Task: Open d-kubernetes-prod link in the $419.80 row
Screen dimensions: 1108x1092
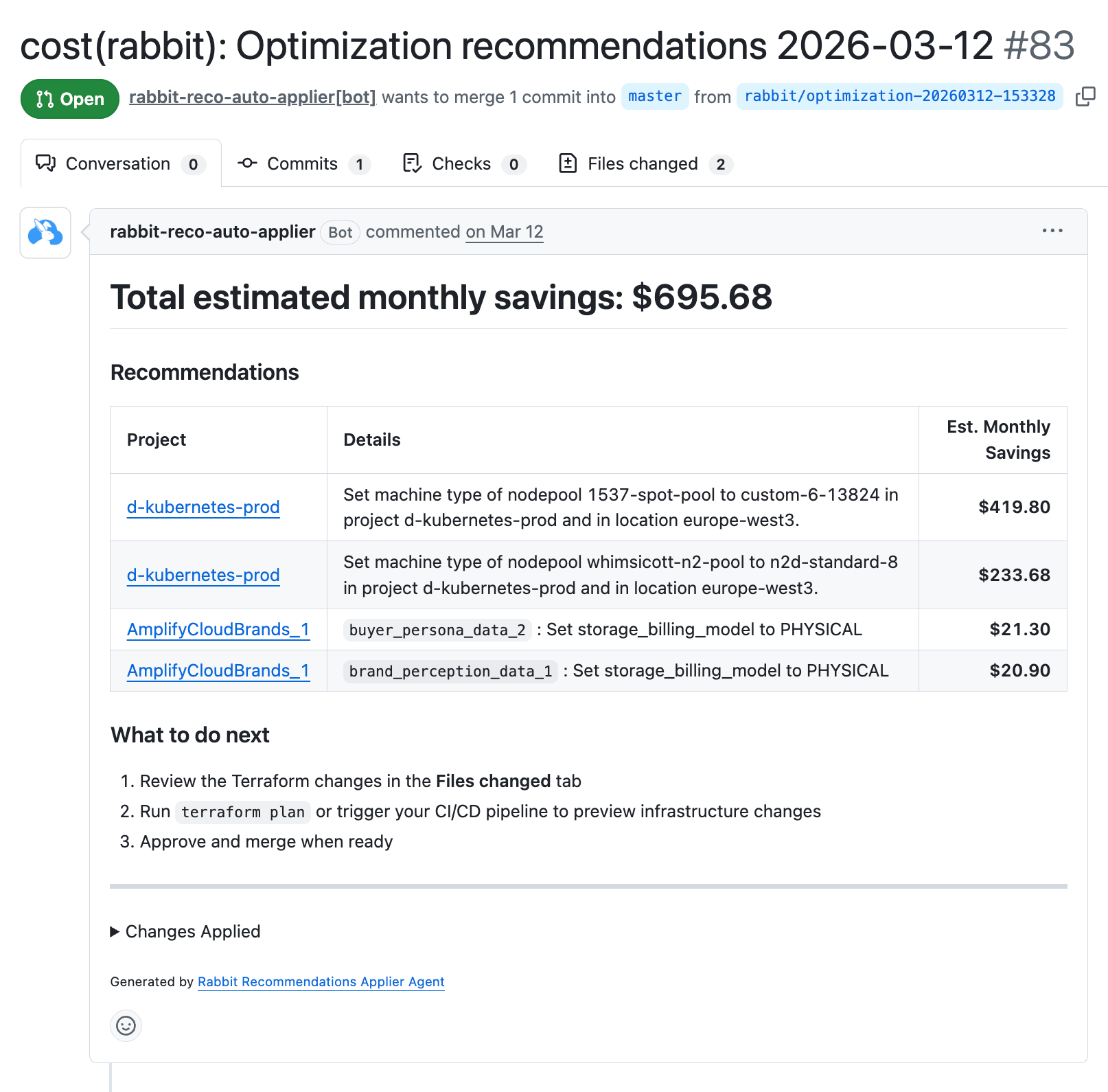Action: pos(203,507)
